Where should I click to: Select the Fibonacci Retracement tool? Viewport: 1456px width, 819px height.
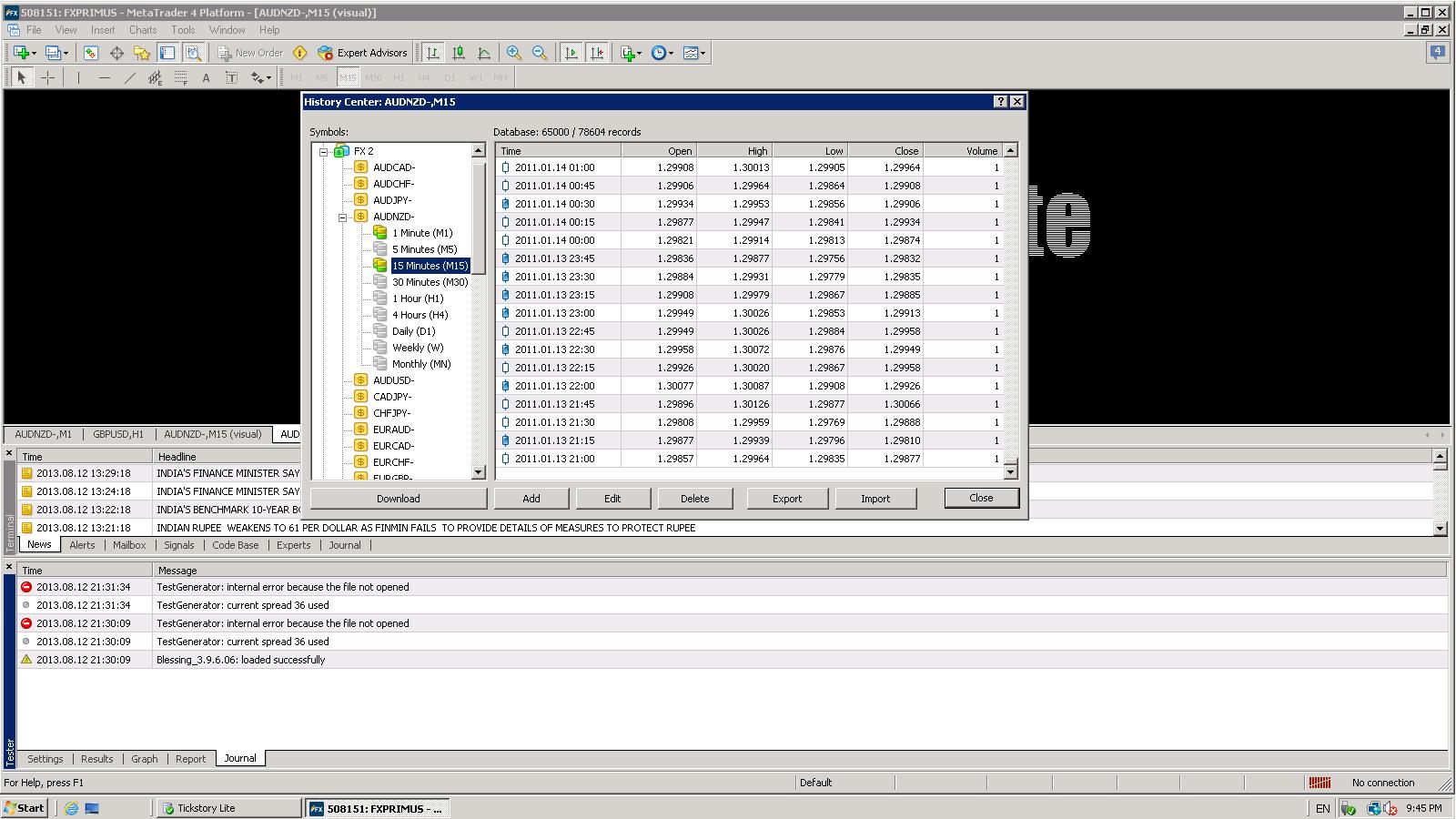coord(180,77)
